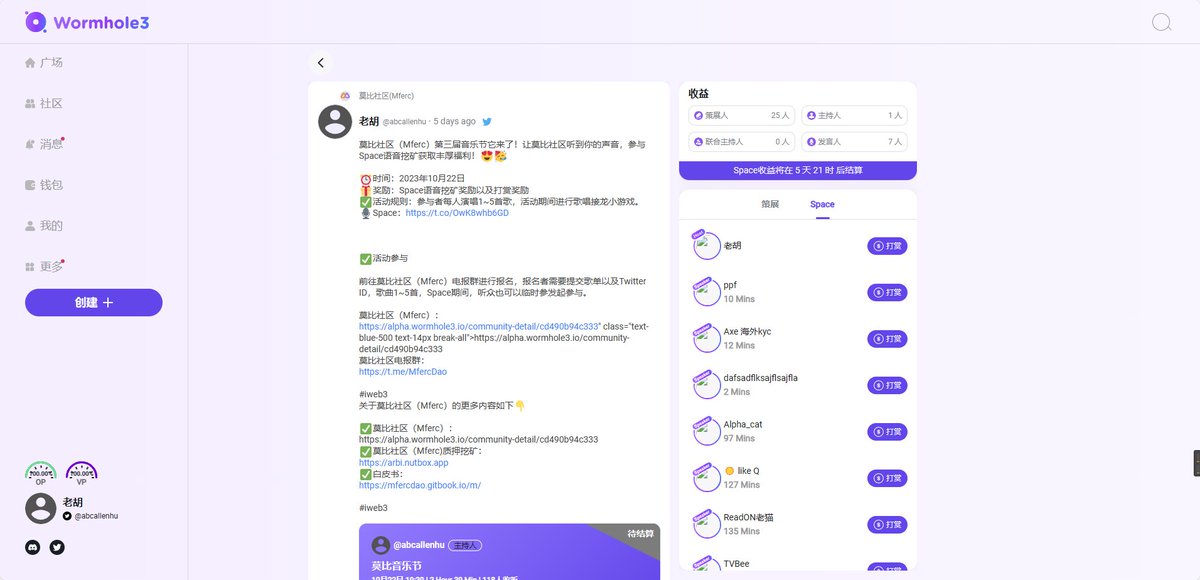Click the 莫比音乐节 Space card

point(510,552)
